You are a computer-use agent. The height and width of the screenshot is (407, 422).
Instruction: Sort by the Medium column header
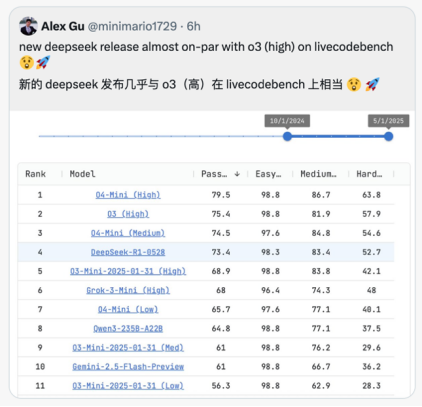point(319,174)
